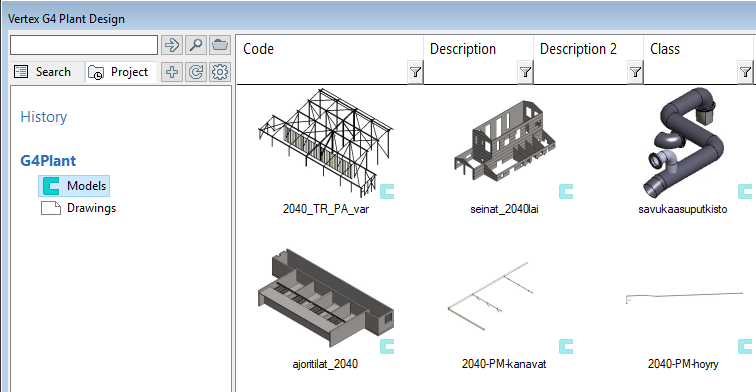Open the settings gear icon

coord(220,72)
